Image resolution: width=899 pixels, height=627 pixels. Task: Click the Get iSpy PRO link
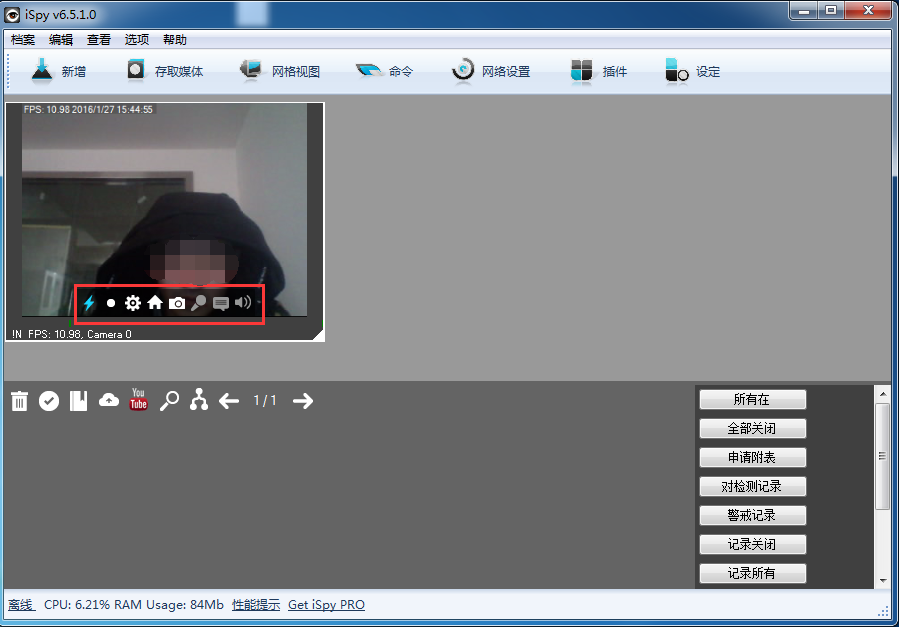326,605
